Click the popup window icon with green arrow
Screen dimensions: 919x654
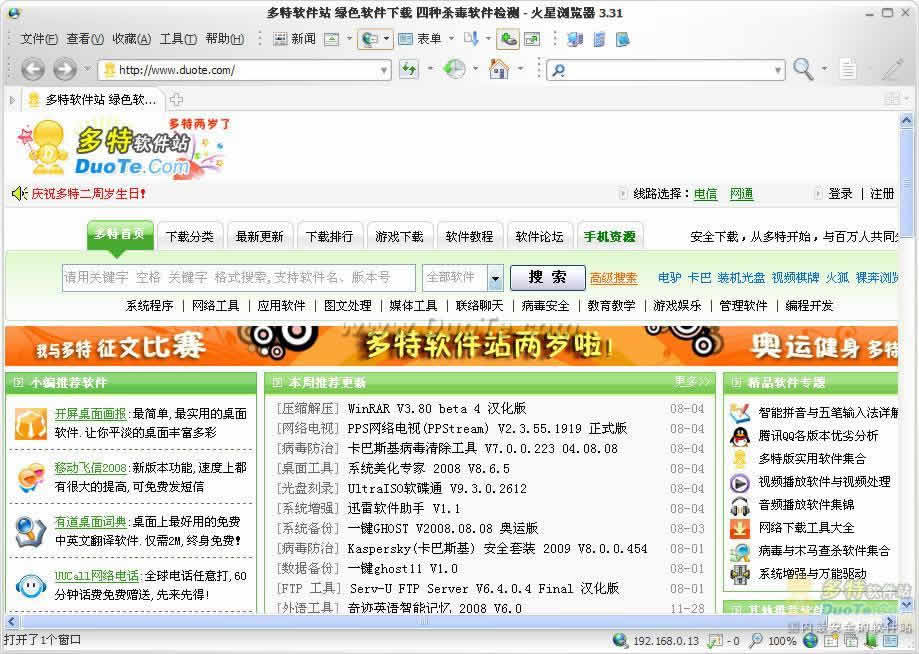[x=532, y=39]
